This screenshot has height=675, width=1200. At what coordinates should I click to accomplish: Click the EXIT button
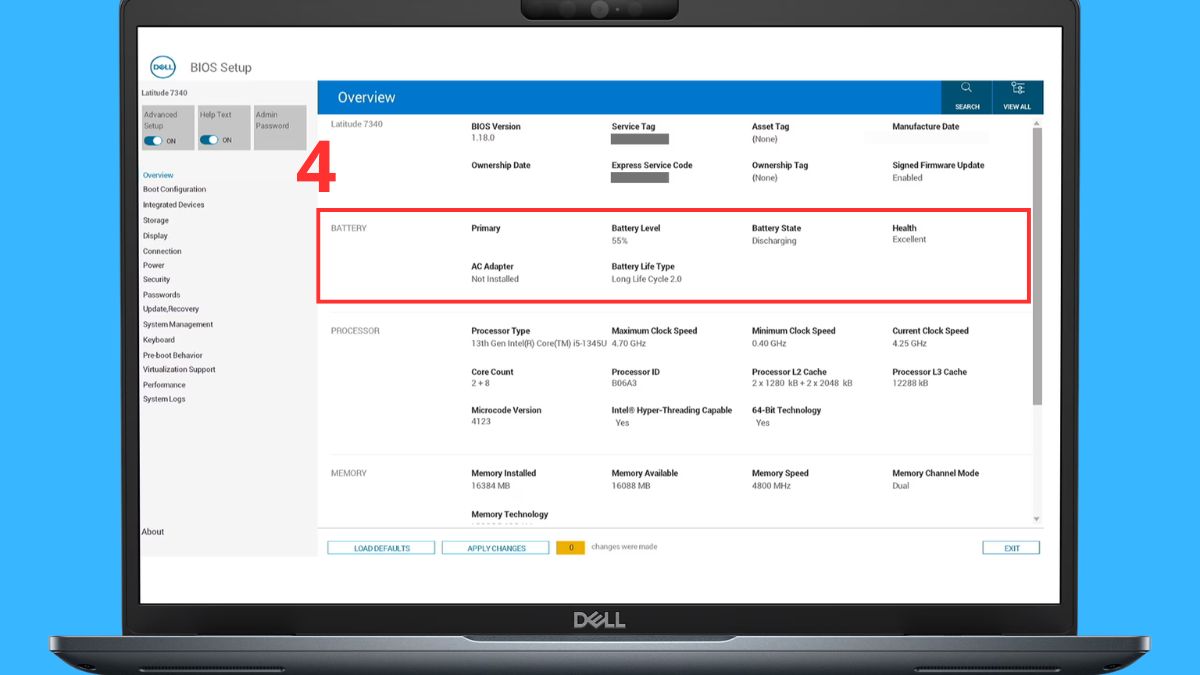1012,548
